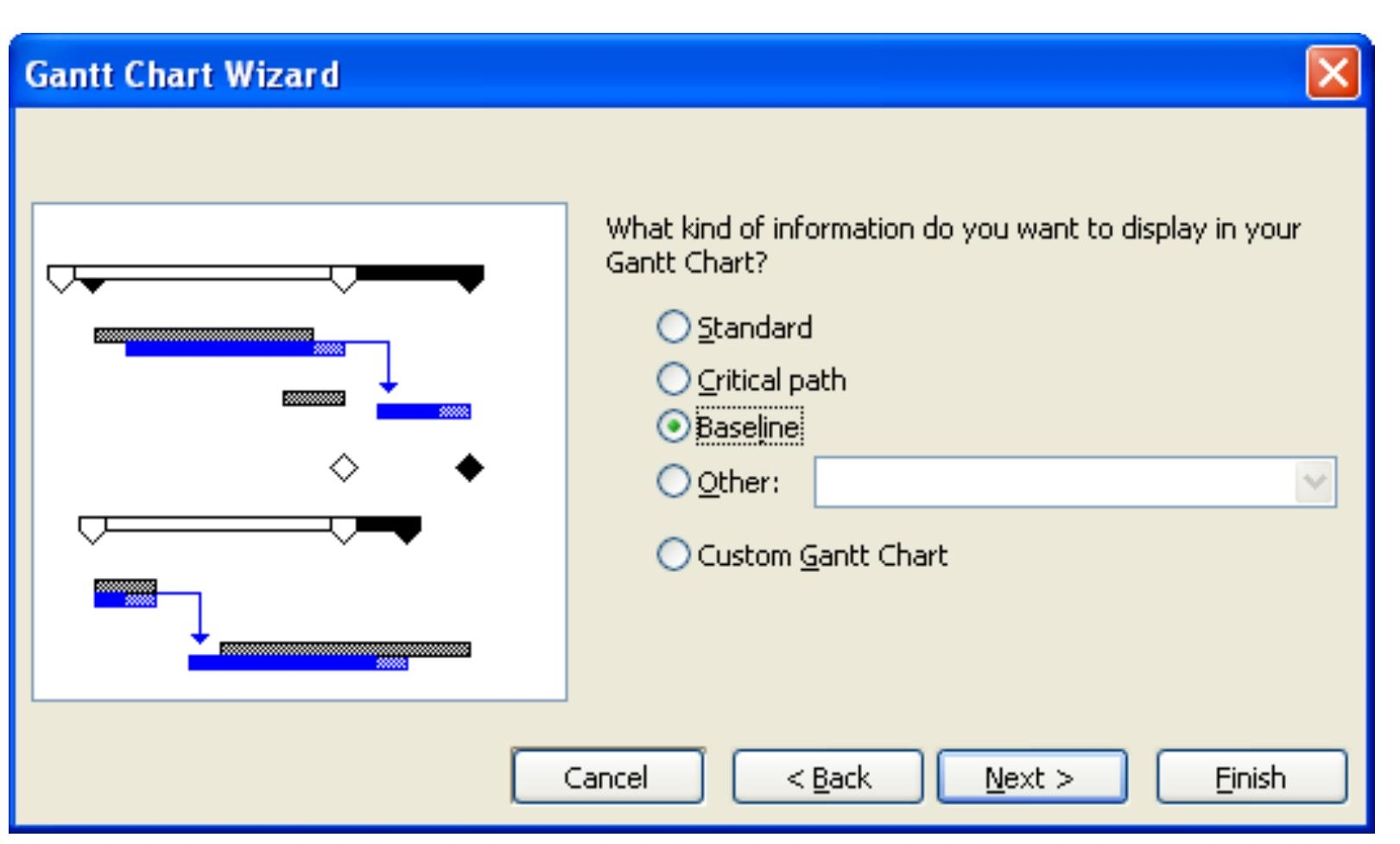Select the Baseline radio option
The height and width of the screenshot is (844, 1400).
click(x=674, y=427)
